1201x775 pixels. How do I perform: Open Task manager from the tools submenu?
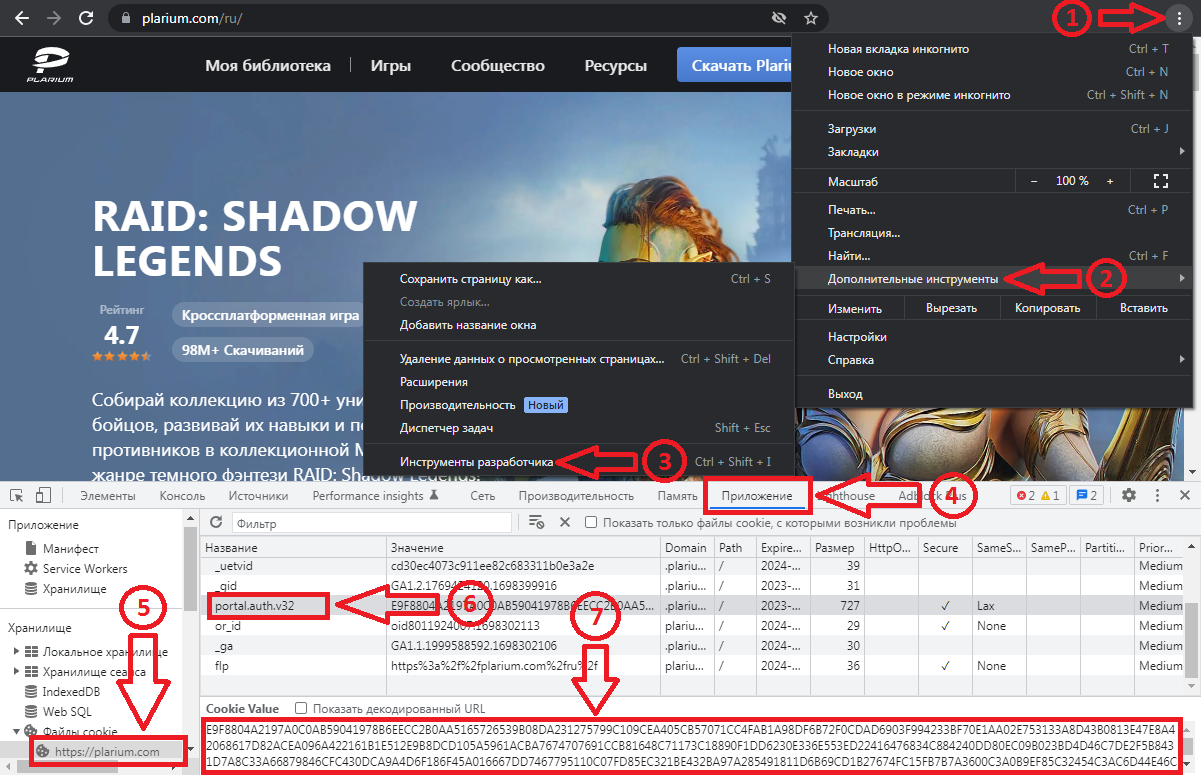[580, 428]
